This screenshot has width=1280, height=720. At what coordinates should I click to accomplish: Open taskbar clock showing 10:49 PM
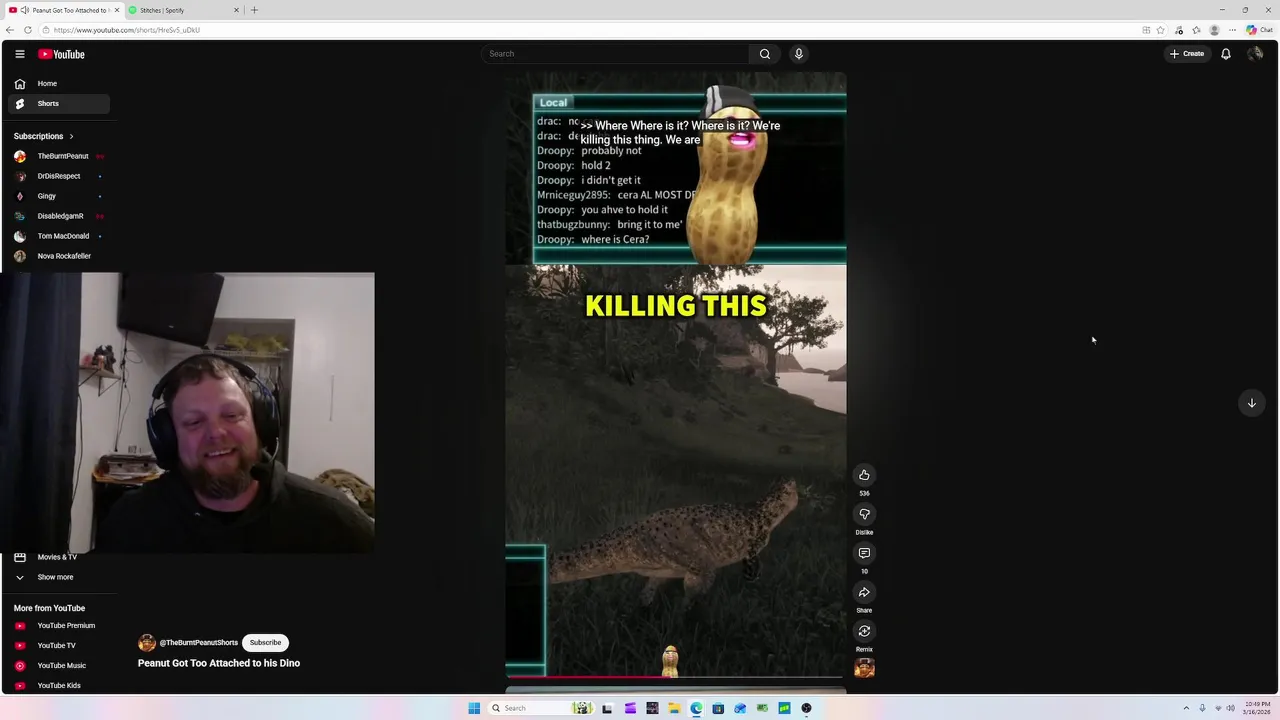pyautogui.click(x=1257, y=708)
